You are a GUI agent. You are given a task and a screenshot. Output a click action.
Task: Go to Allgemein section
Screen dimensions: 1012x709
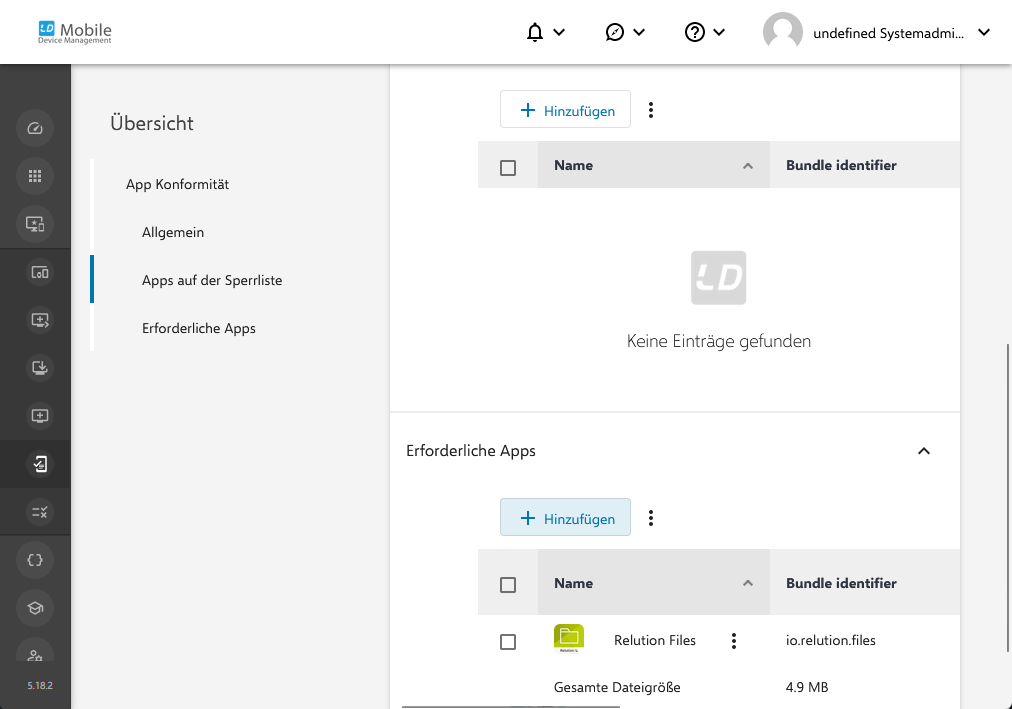click(173, 232)
